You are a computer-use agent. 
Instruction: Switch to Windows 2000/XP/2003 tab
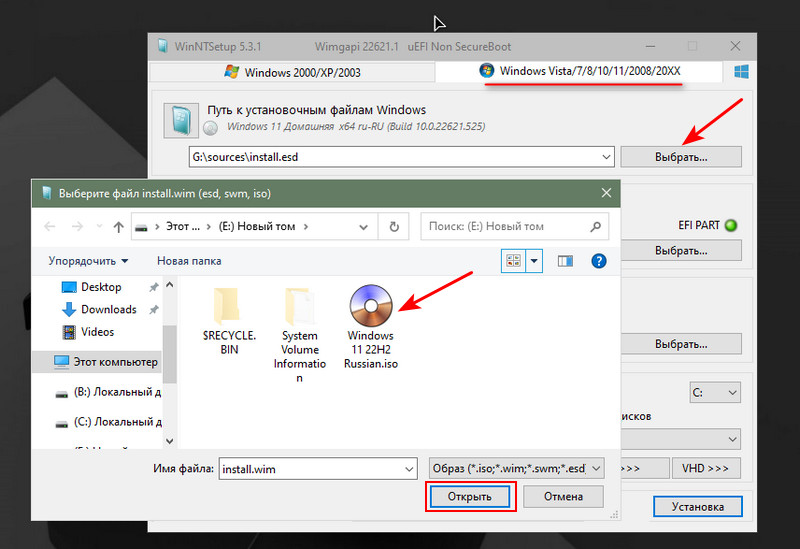click(292, 72)
